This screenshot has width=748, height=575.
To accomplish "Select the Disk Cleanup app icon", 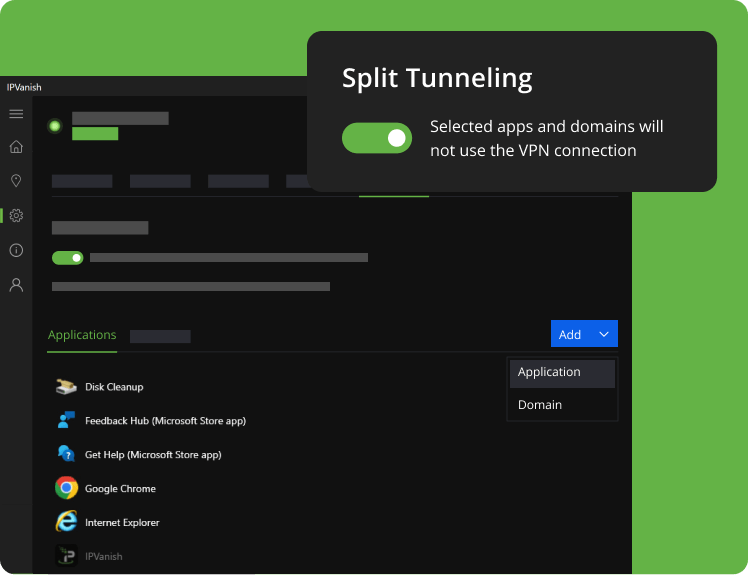I will (66, 387).
